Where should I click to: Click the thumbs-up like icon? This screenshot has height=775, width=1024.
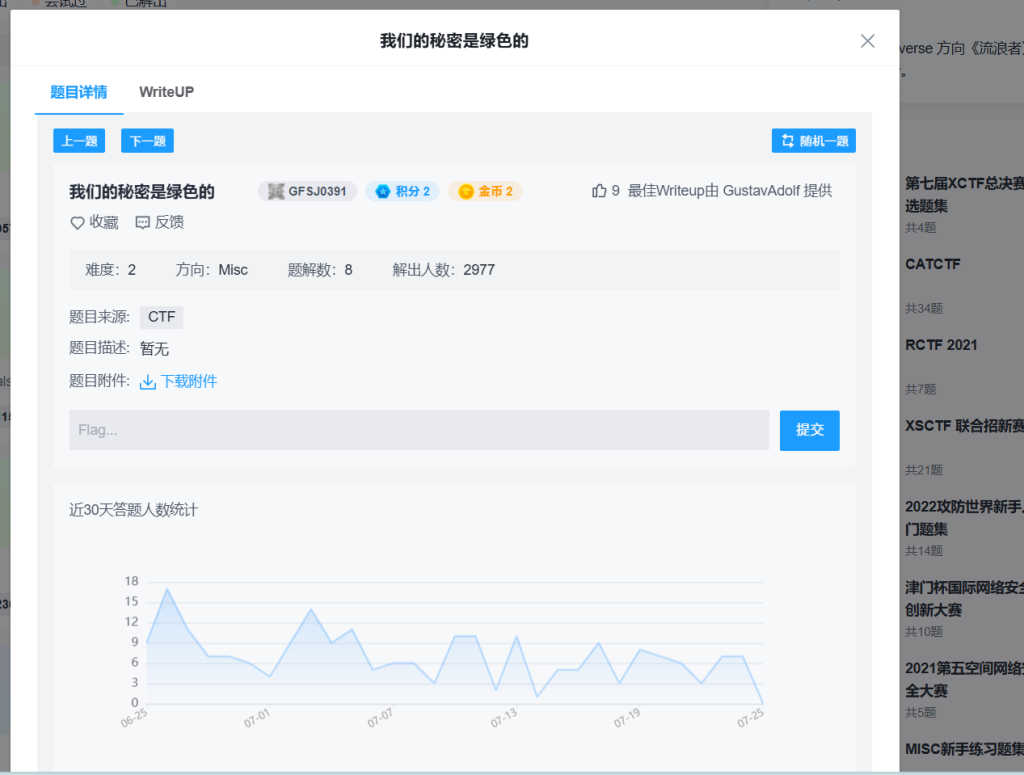coord(600,191)
